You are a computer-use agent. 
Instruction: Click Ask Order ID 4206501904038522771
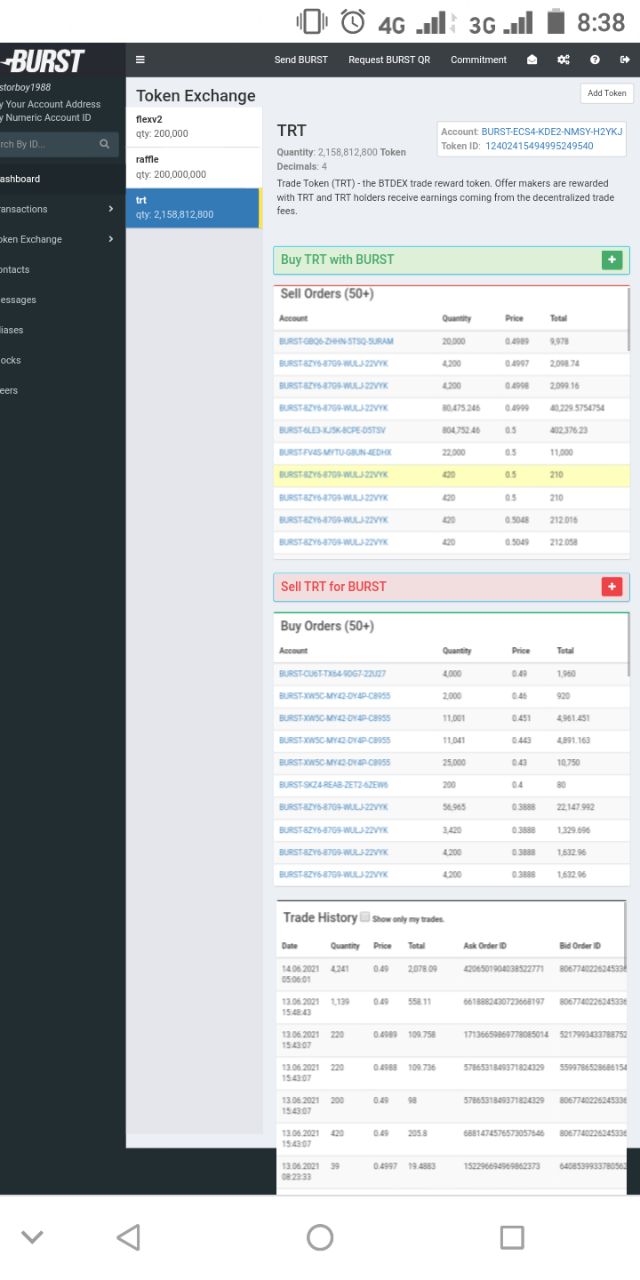[504, 969]
